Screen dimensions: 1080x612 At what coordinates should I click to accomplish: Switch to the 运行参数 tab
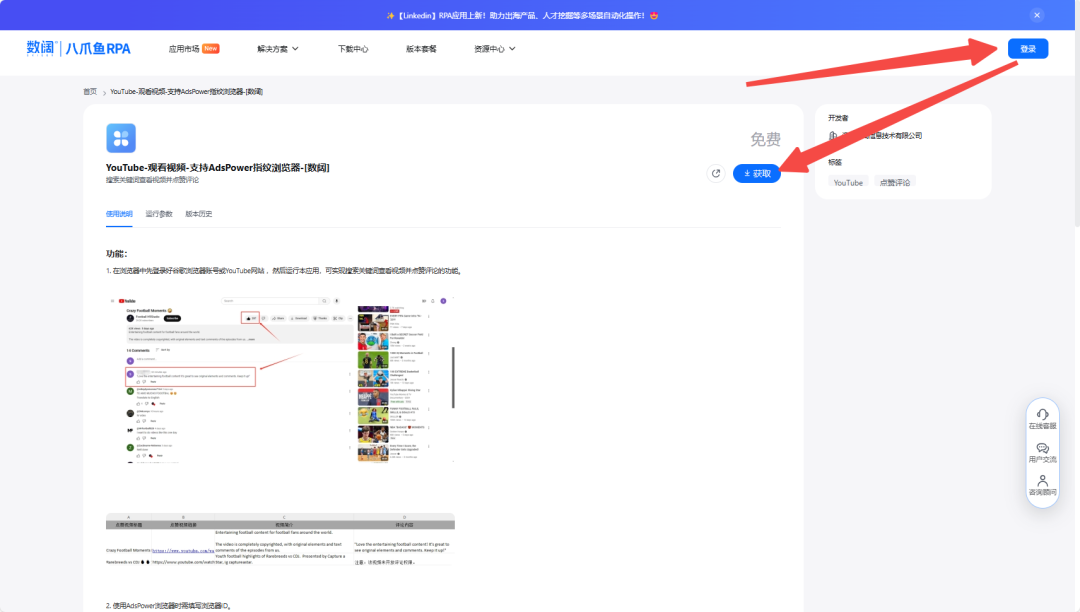pyautogui.click(x=159, y=214)
